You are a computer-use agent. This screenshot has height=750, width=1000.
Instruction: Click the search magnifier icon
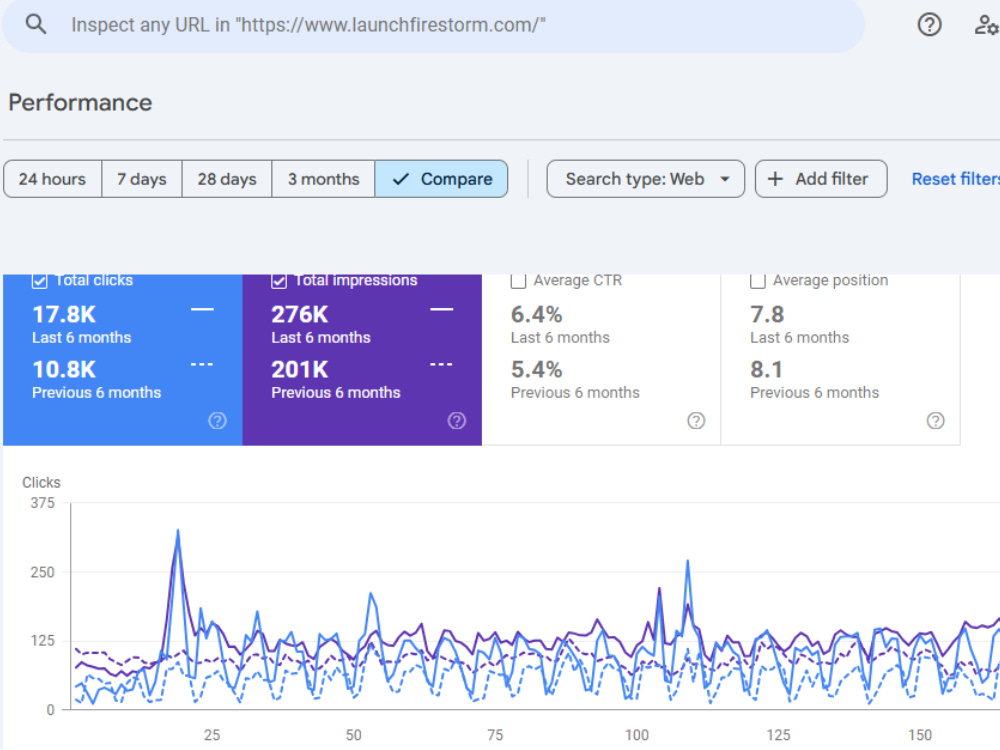[36, 25]
